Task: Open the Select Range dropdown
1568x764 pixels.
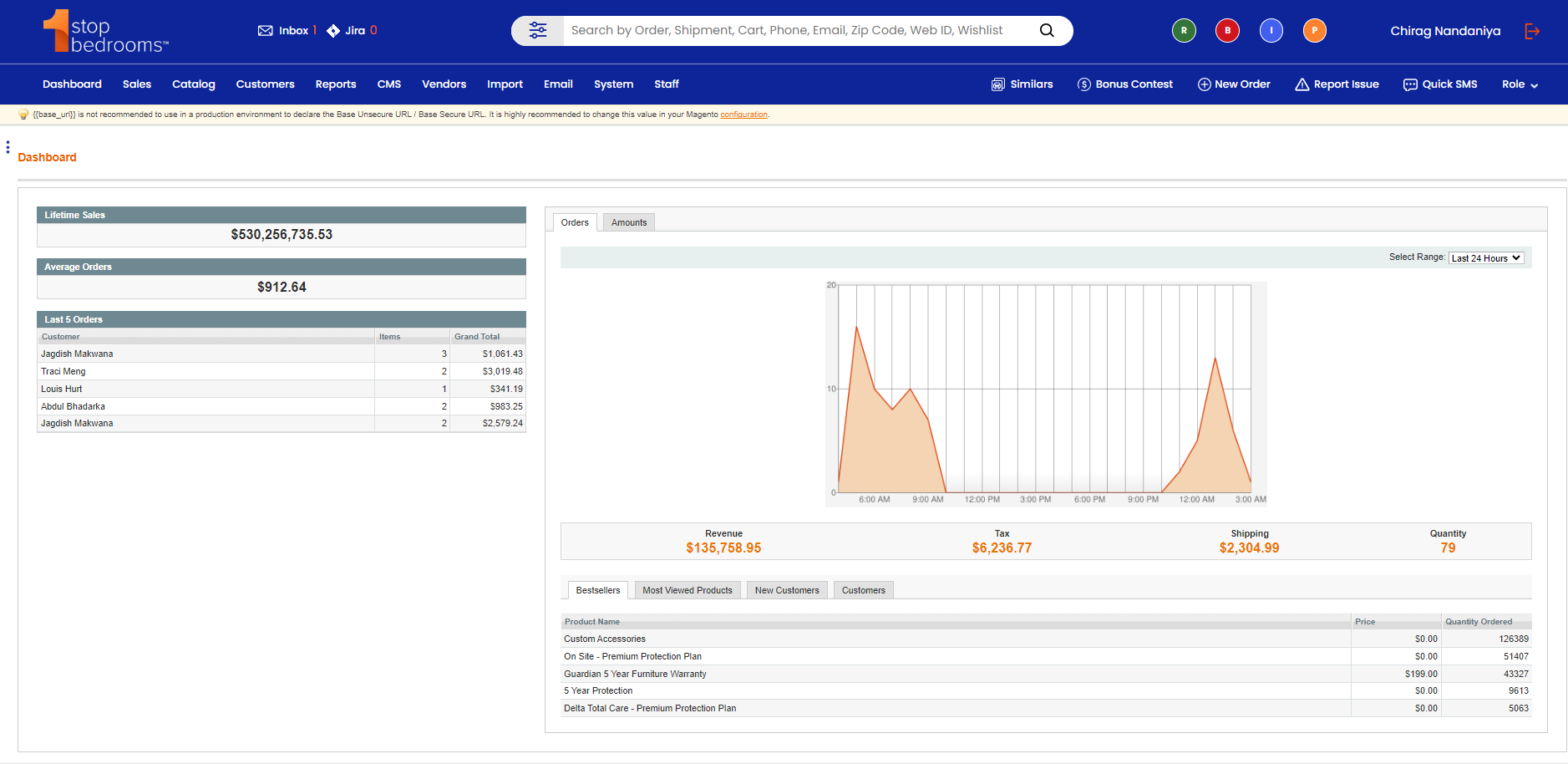Action: click(1486, 258)
